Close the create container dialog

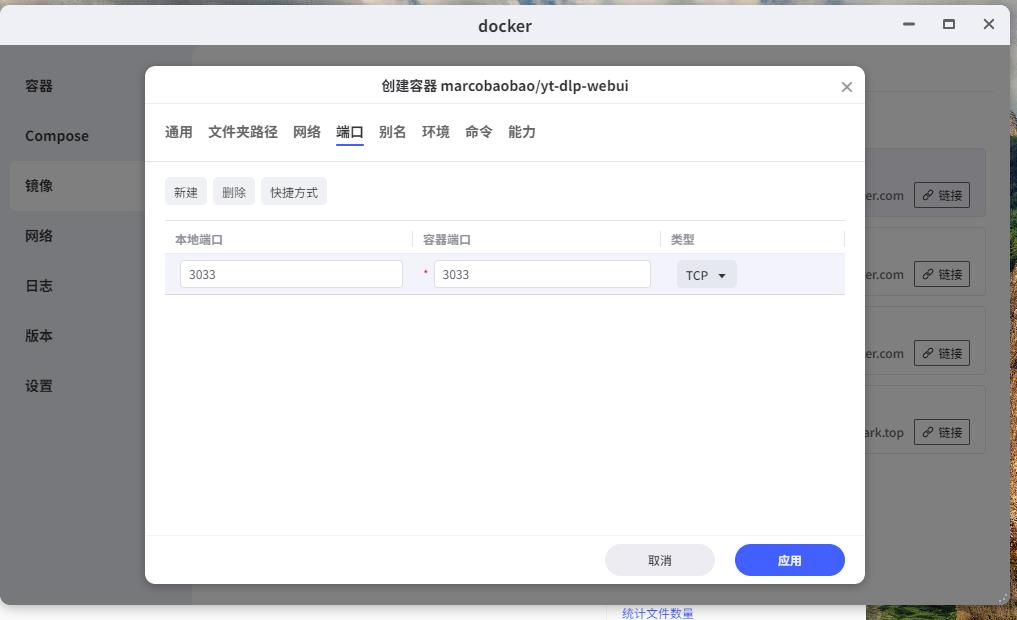coord(846,87)
